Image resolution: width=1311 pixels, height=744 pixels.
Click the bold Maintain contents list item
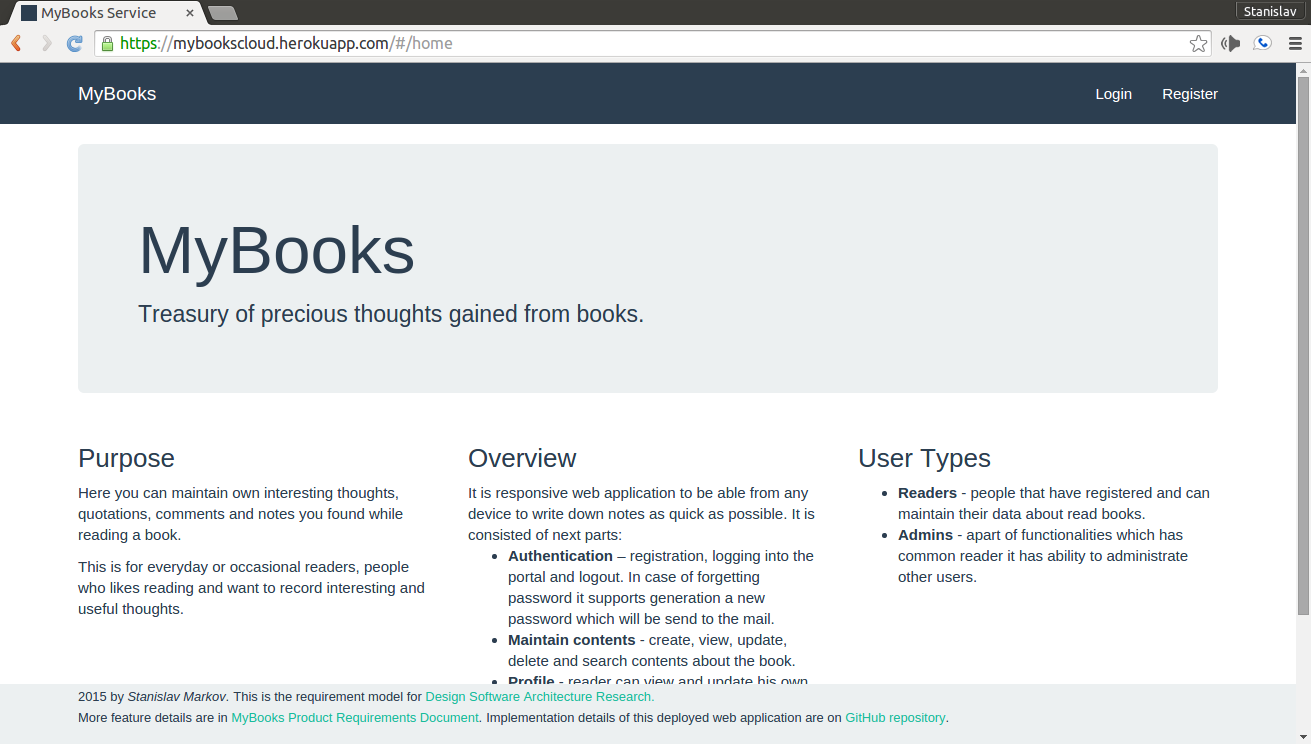(571, 640)
